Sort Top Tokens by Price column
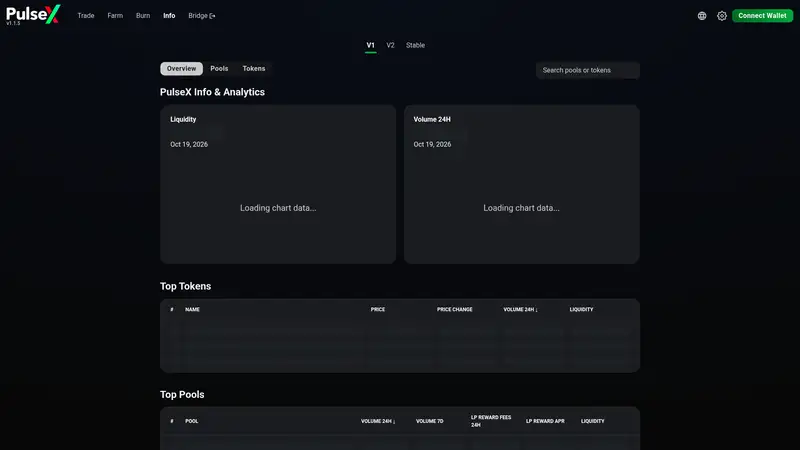 [x=378, y=310]
